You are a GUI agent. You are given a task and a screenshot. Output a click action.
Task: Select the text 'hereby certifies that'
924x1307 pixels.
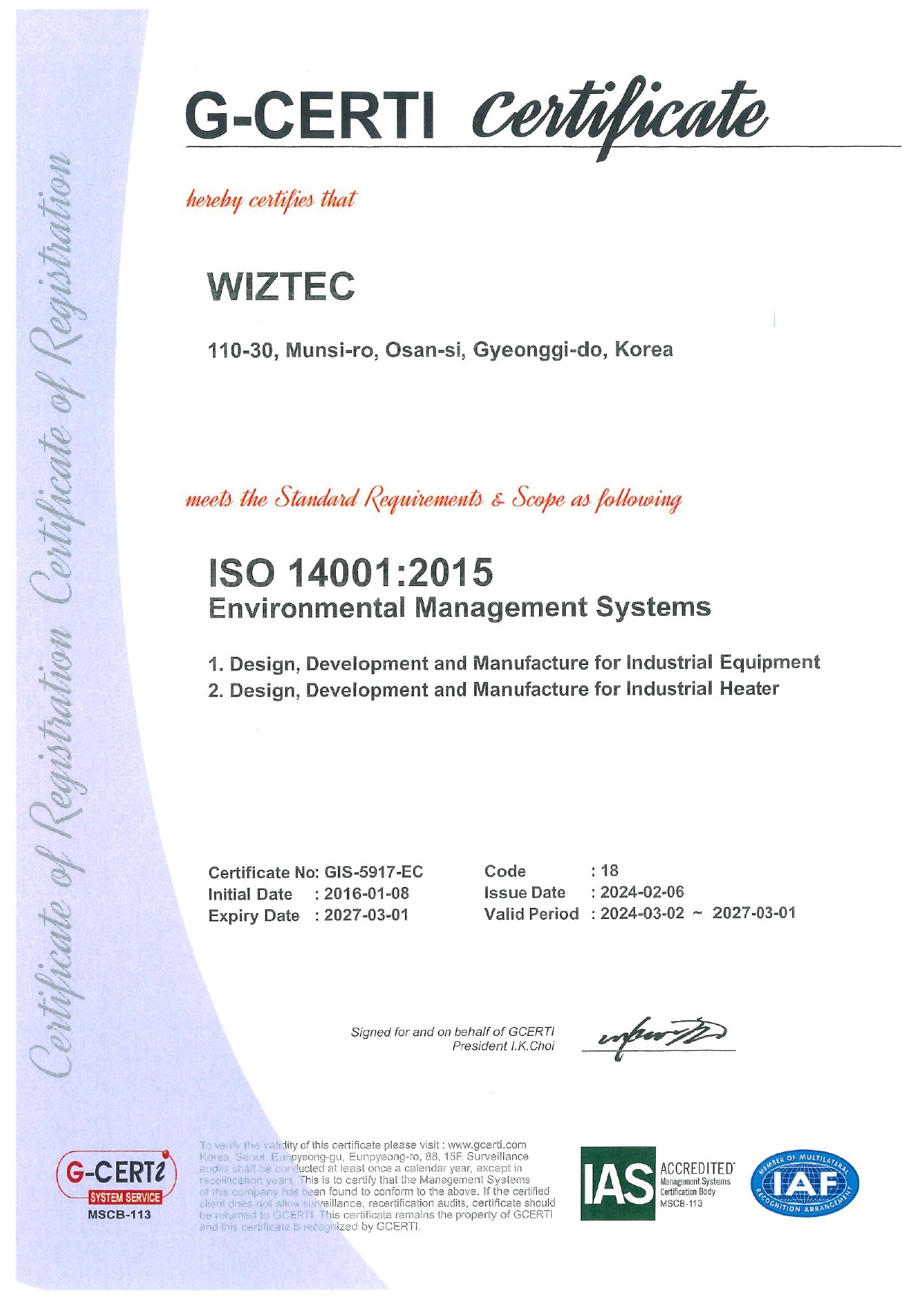tap(271, 200)
